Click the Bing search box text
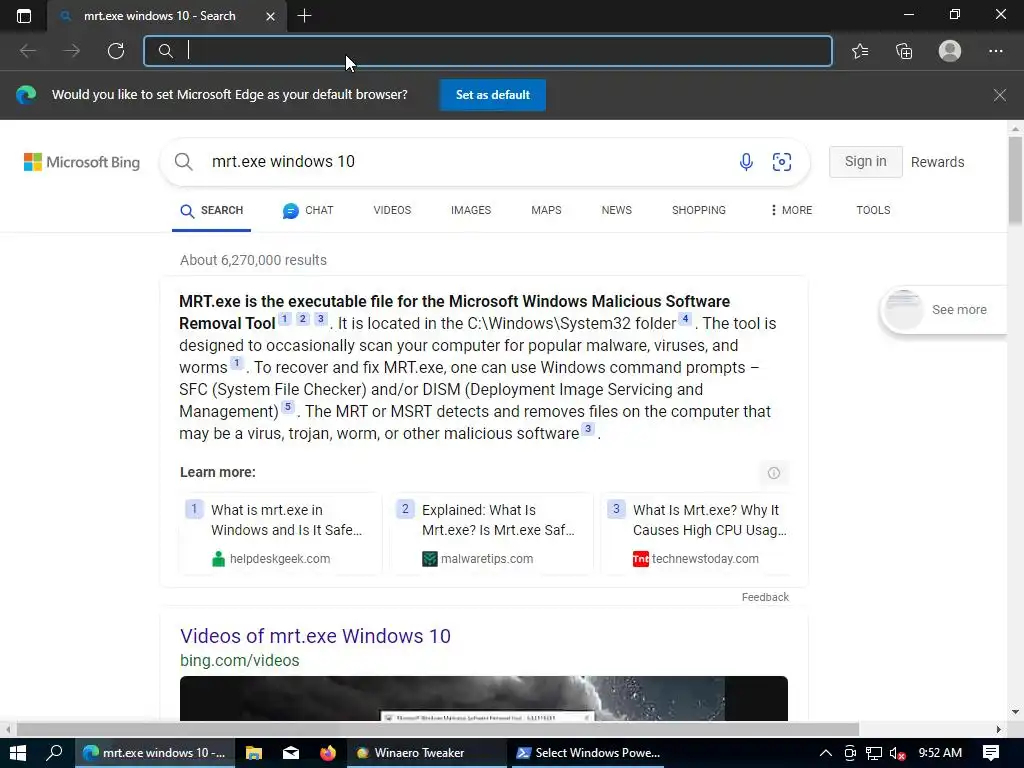The height and width of the screenshot is (768, 1024). click(283, 161)
